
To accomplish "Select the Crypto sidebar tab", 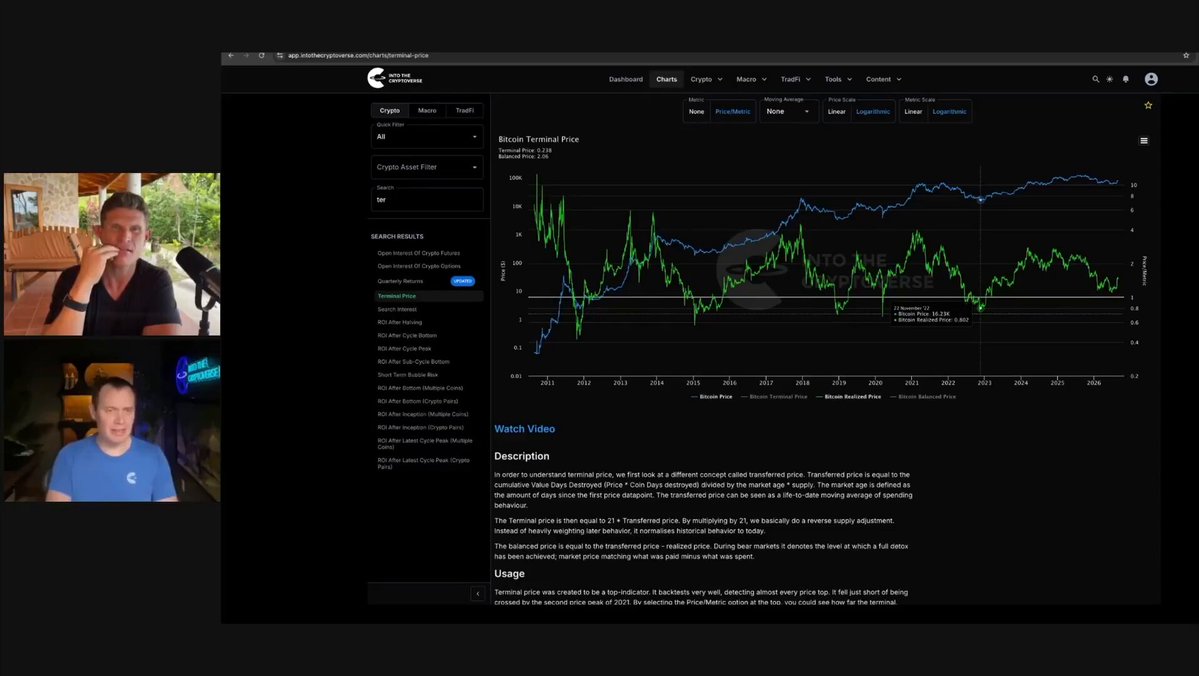I will (x=389, y=110).
